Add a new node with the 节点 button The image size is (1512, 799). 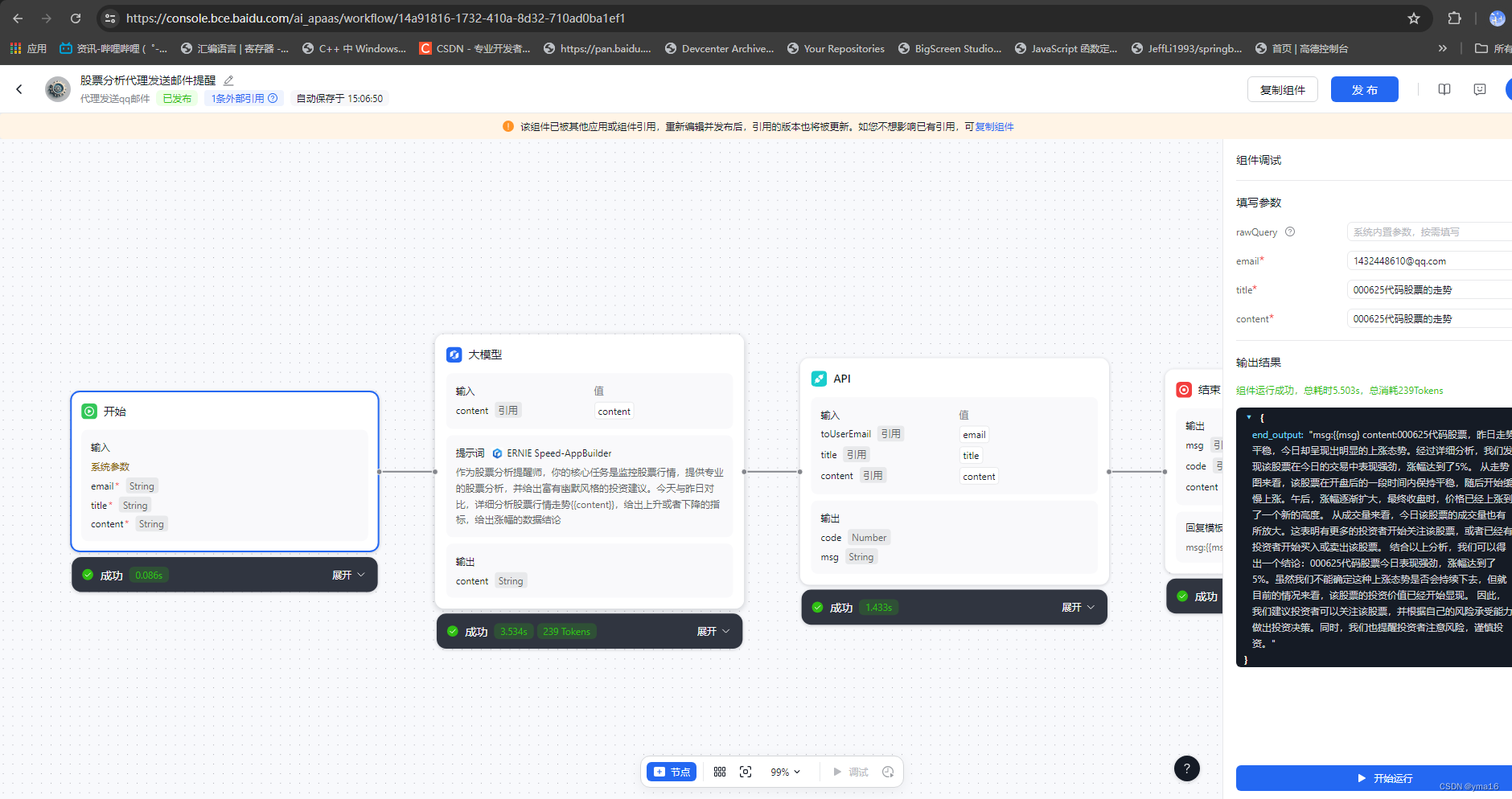pos(671,771)
